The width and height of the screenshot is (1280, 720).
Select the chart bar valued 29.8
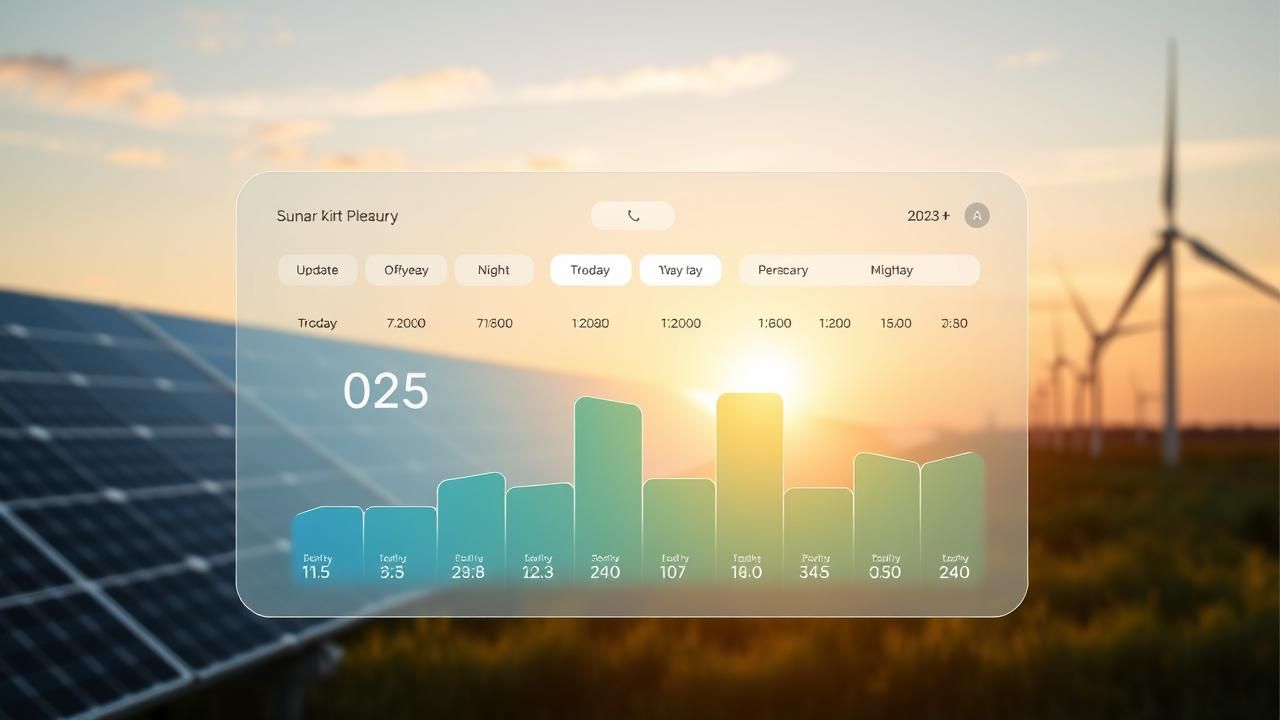[x=471, y=529]
